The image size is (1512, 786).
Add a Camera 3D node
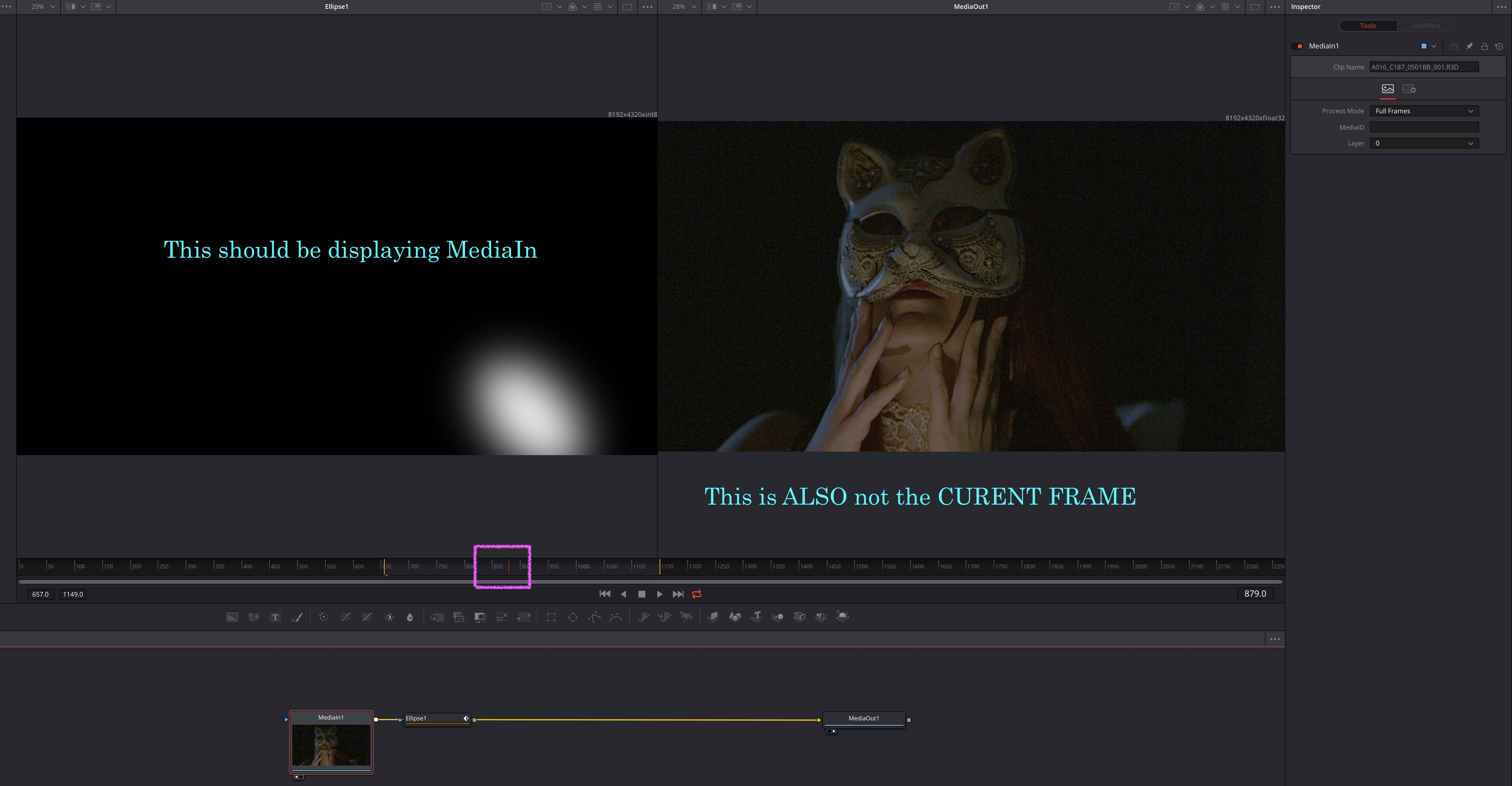(799, 617)
